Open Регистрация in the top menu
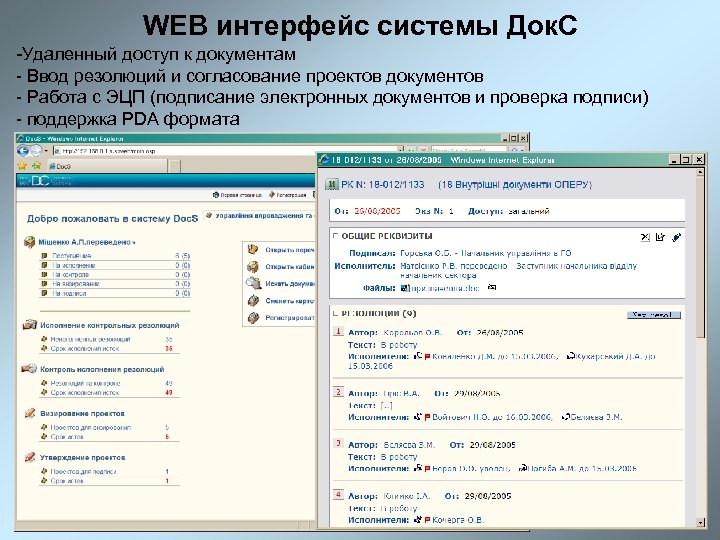 [x=287, y=195]
